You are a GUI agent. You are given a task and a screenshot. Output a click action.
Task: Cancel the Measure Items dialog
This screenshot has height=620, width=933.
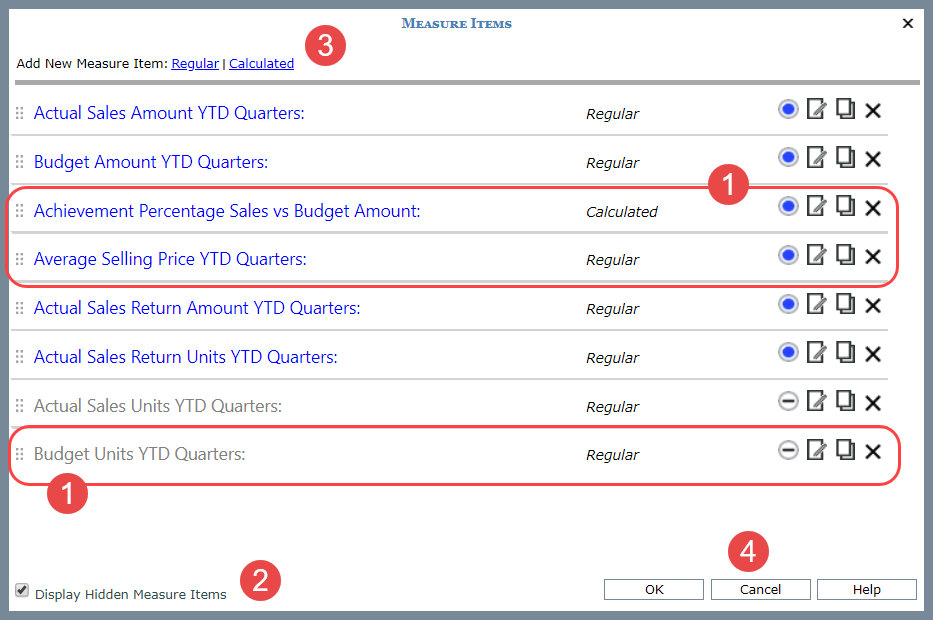(760, 589)
